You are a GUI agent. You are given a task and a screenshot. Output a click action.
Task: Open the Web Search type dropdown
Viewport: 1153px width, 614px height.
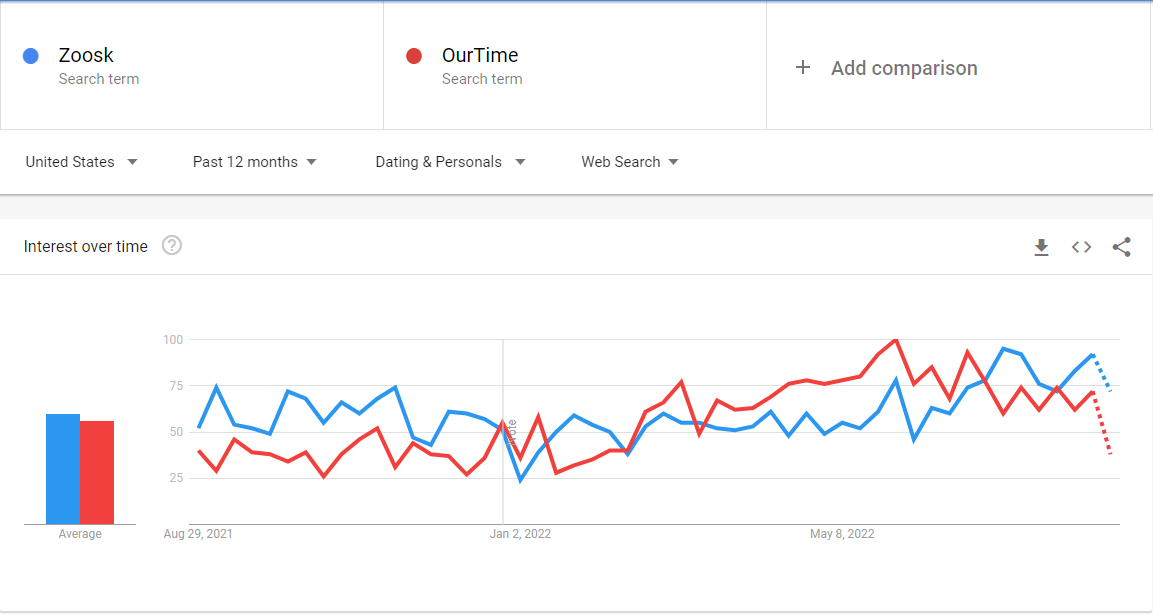tap(629, 162)
